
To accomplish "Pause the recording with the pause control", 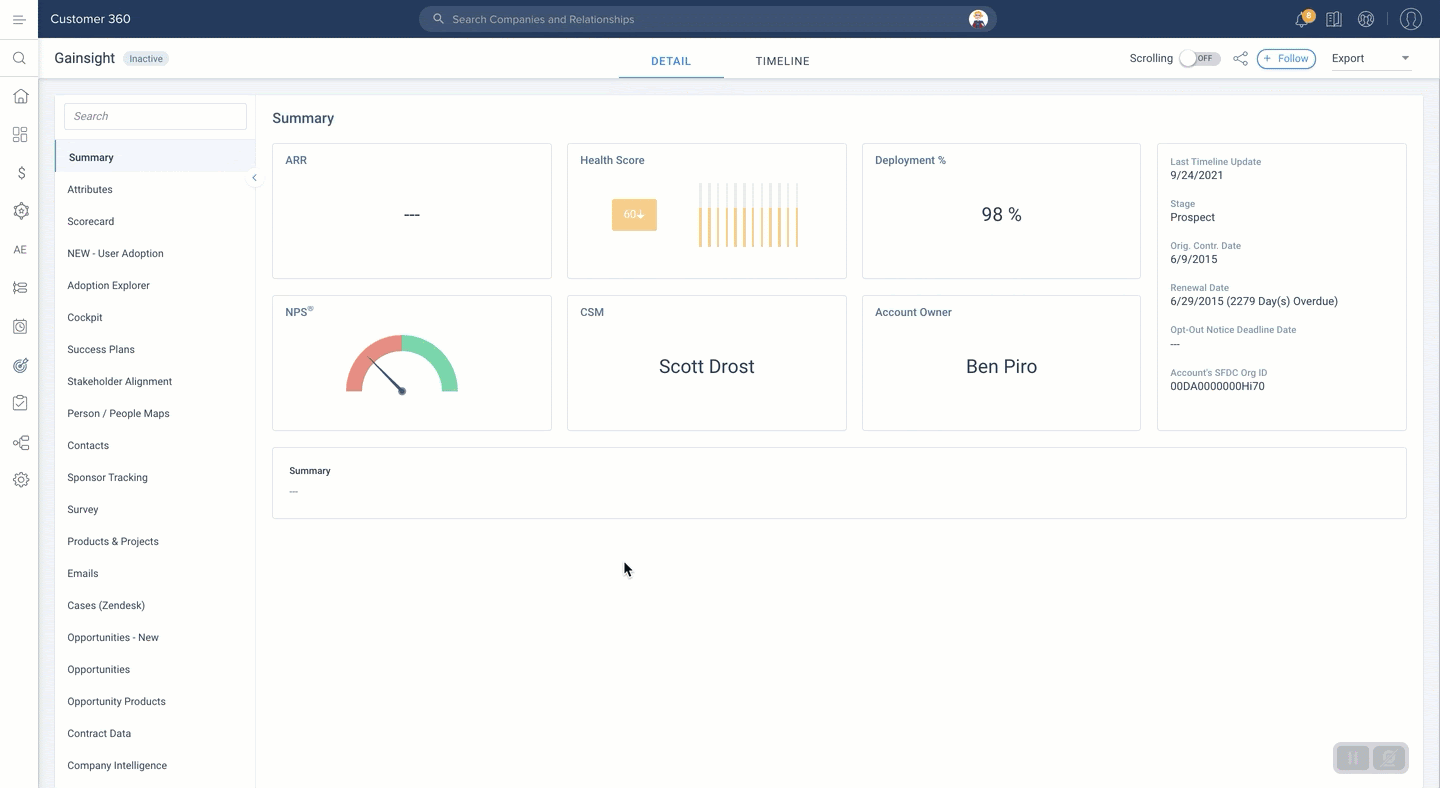I will point(1353,758).
